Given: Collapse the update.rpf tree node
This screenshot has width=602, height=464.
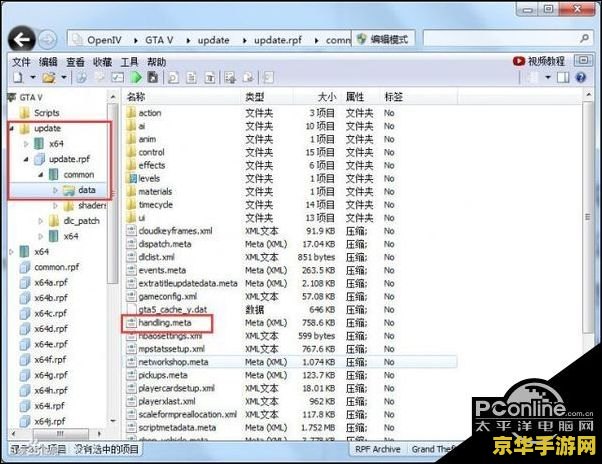Looking at the screenshot, I should coord(26,159).
